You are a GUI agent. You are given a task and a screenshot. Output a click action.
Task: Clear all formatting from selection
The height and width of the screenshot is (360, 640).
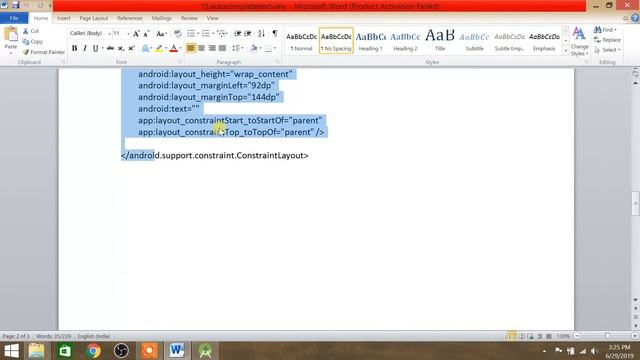[177, 33]
